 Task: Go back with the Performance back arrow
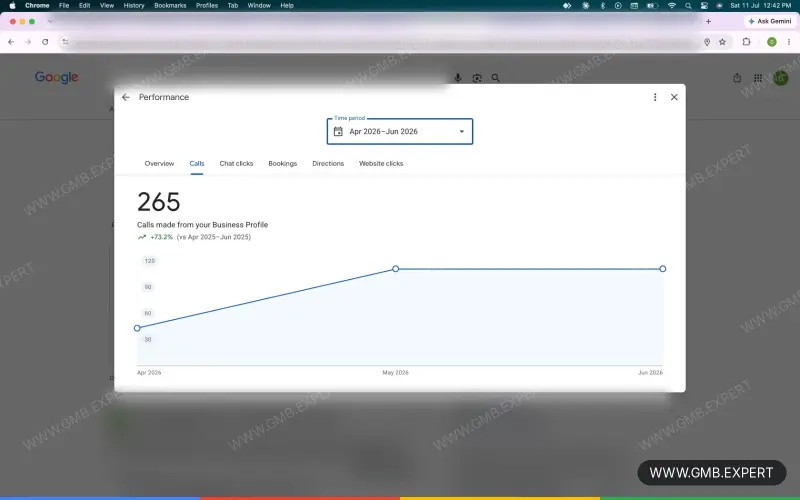(x=126, y=97)
